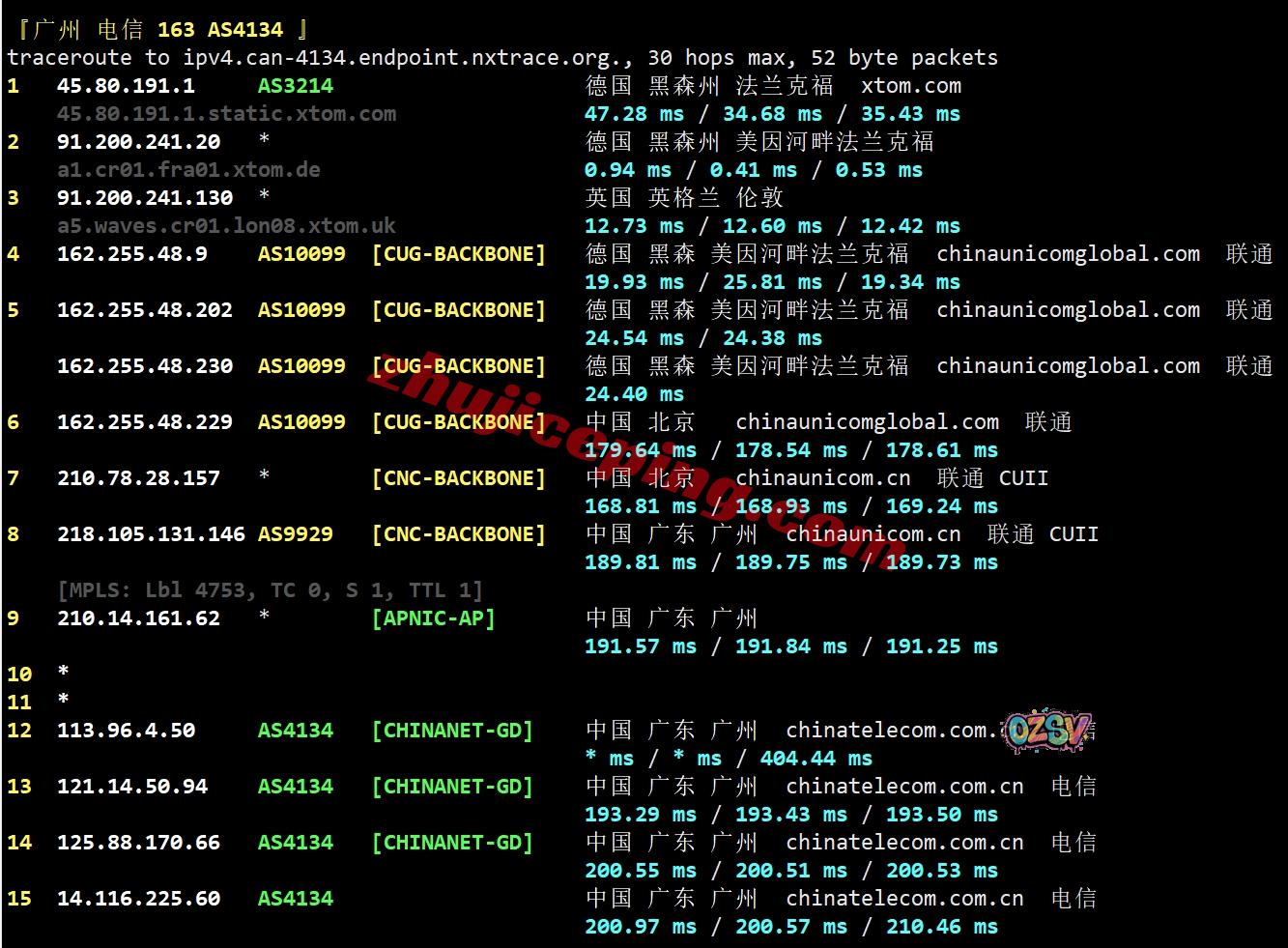Select hostname a5.waves.cr01.lon08.xtom.uk
Screen dimensions: 1288x948
[x=226, y=226]
